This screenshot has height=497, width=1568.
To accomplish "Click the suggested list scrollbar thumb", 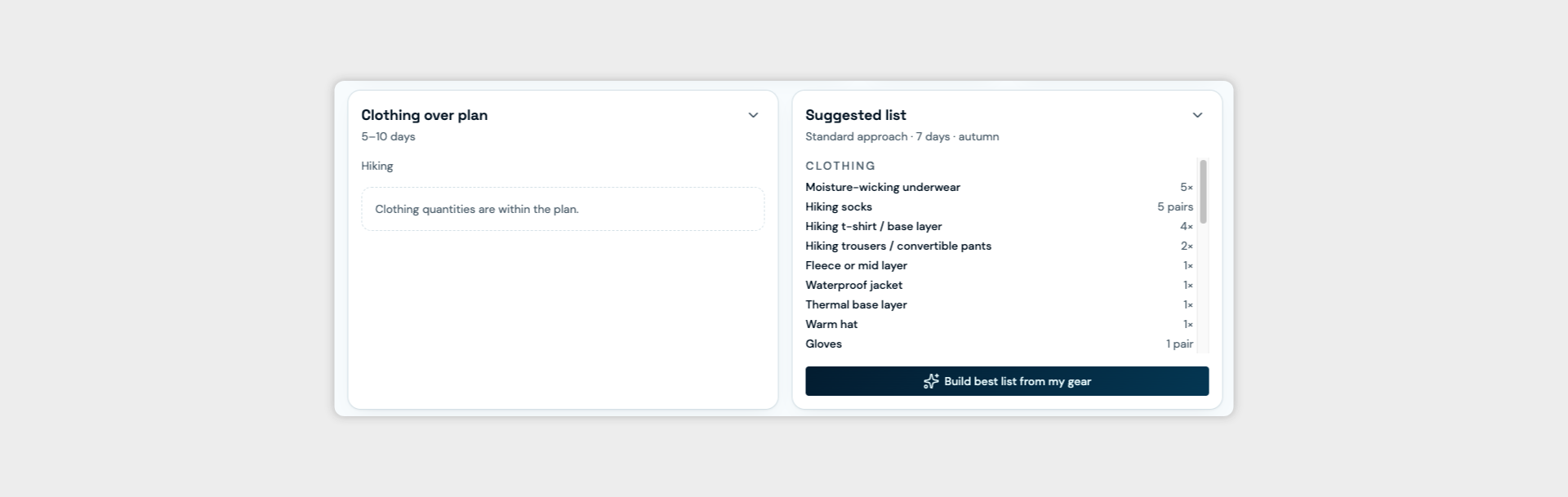I will coord(1203,192).
